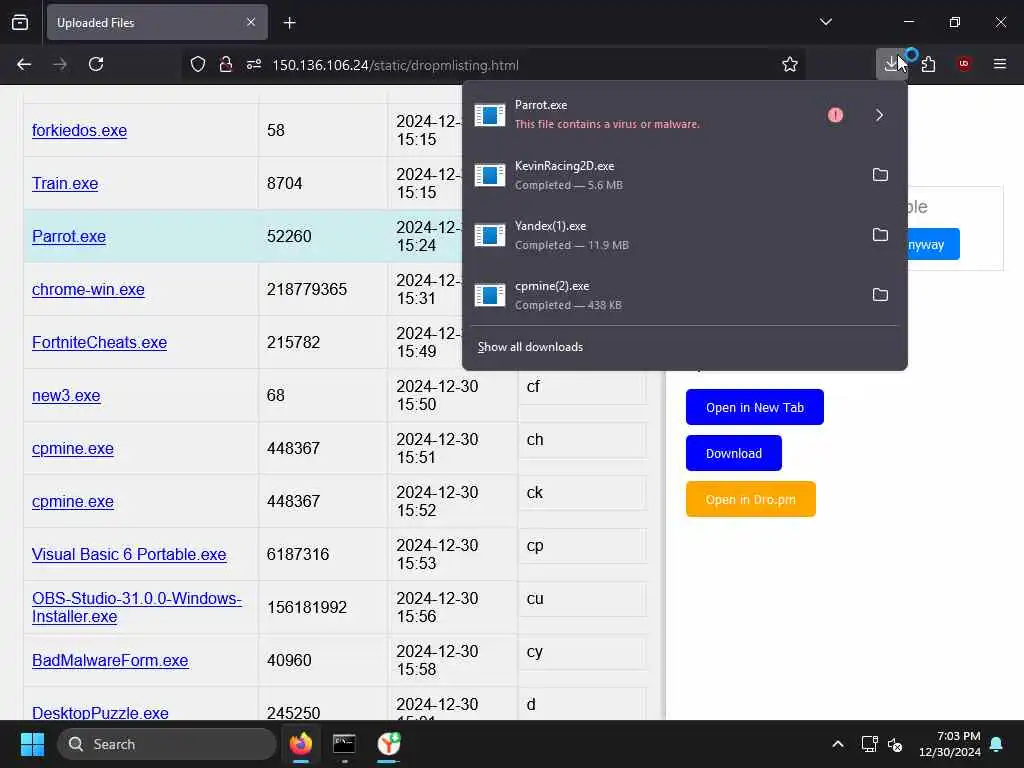Screen dimensions: 1024x768
Task: Open the tracking protection shield icon
Action: 198,64
